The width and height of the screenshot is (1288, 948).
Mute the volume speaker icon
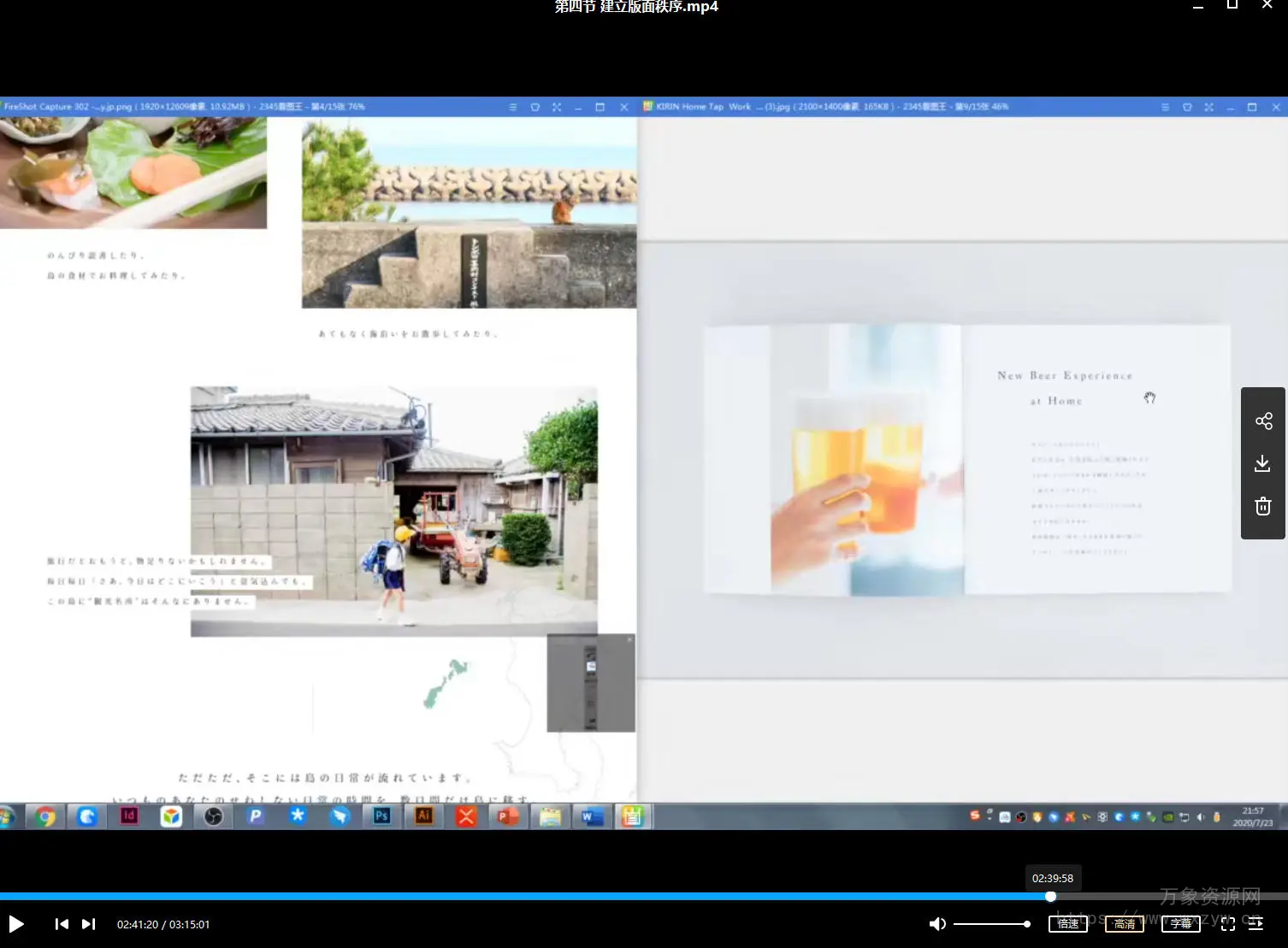pyautogui.click(x=937, y=924)
